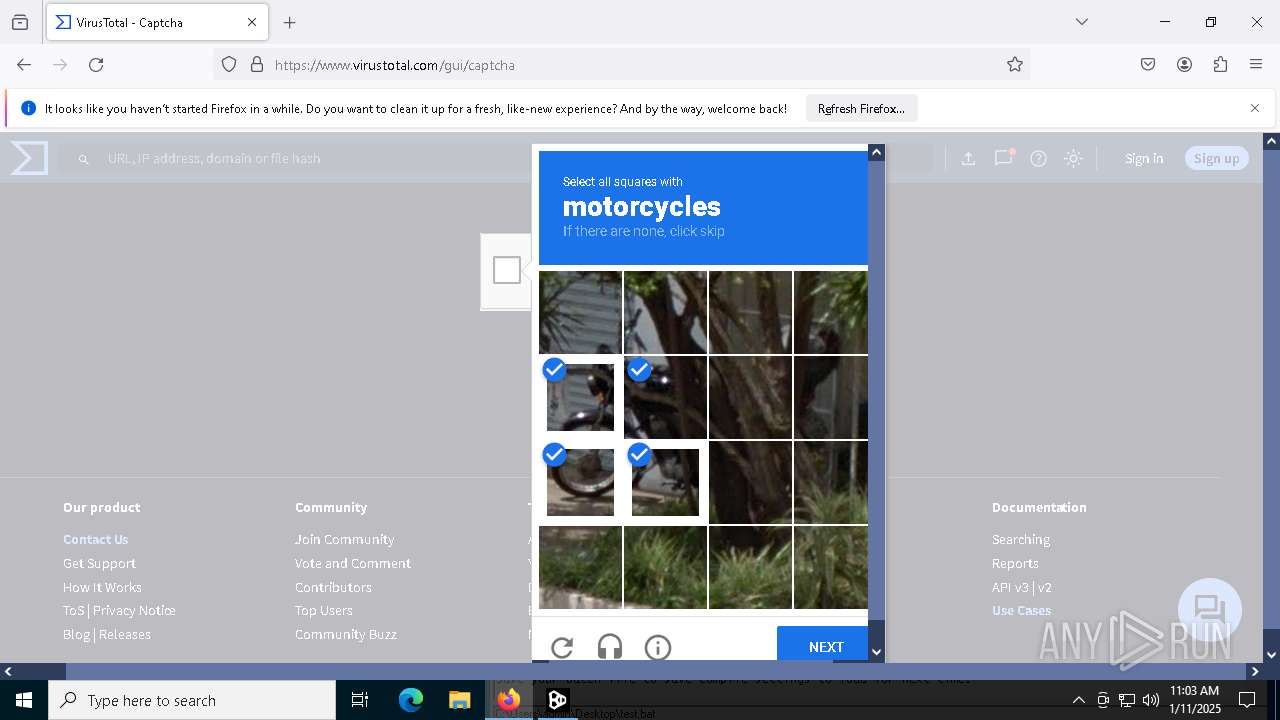Show hidden system tray icons

point(1078,700)
